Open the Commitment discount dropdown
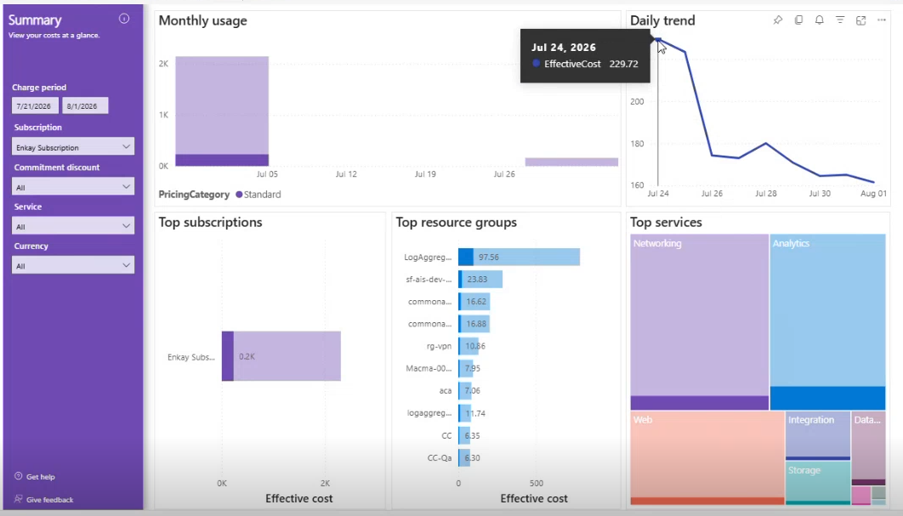Screen dimensions: 903x516 [x=73, y=186]
